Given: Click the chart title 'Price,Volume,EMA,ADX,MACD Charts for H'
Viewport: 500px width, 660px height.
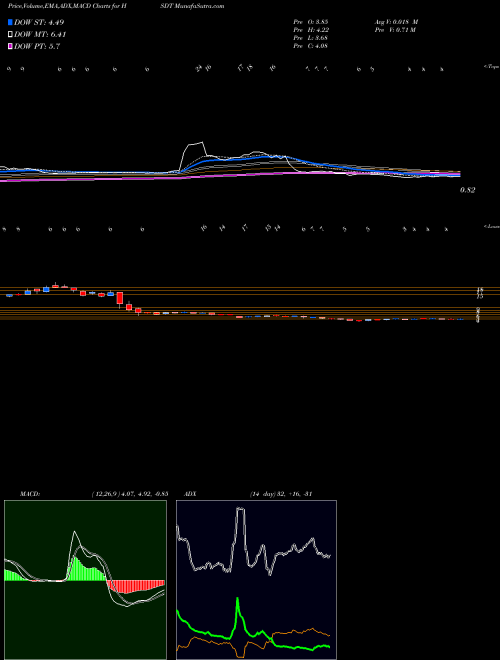Looking at the screenshot, I should [x=66, y=6].
